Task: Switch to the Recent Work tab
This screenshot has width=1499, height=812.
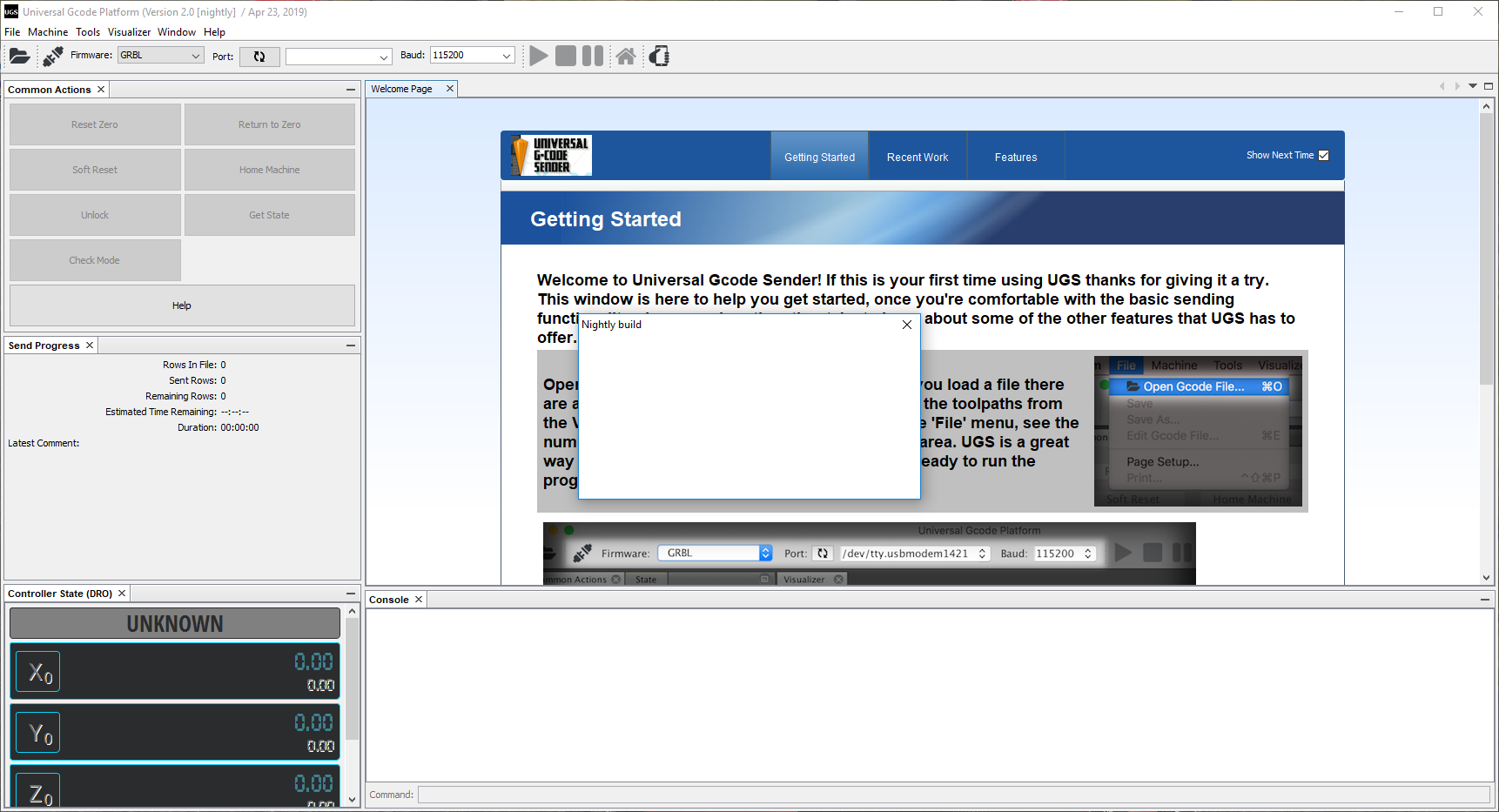Action: click(x=918, y=157)
